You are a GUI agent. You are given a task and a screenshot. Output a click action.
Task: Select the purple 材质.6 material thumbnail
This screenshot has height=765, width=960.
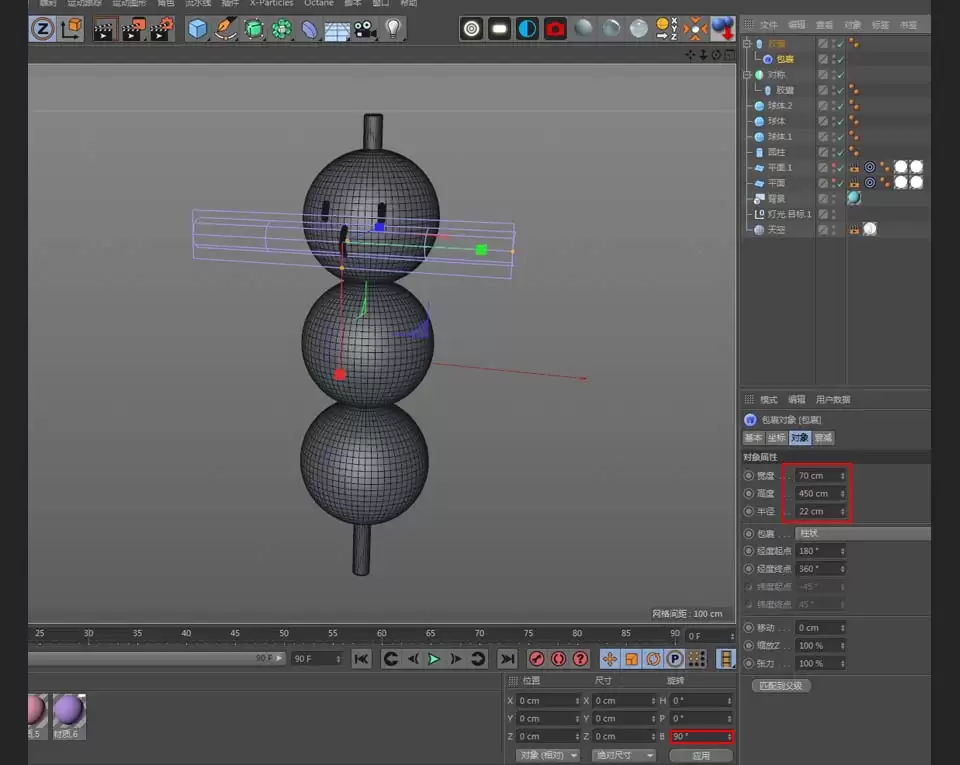68,712
